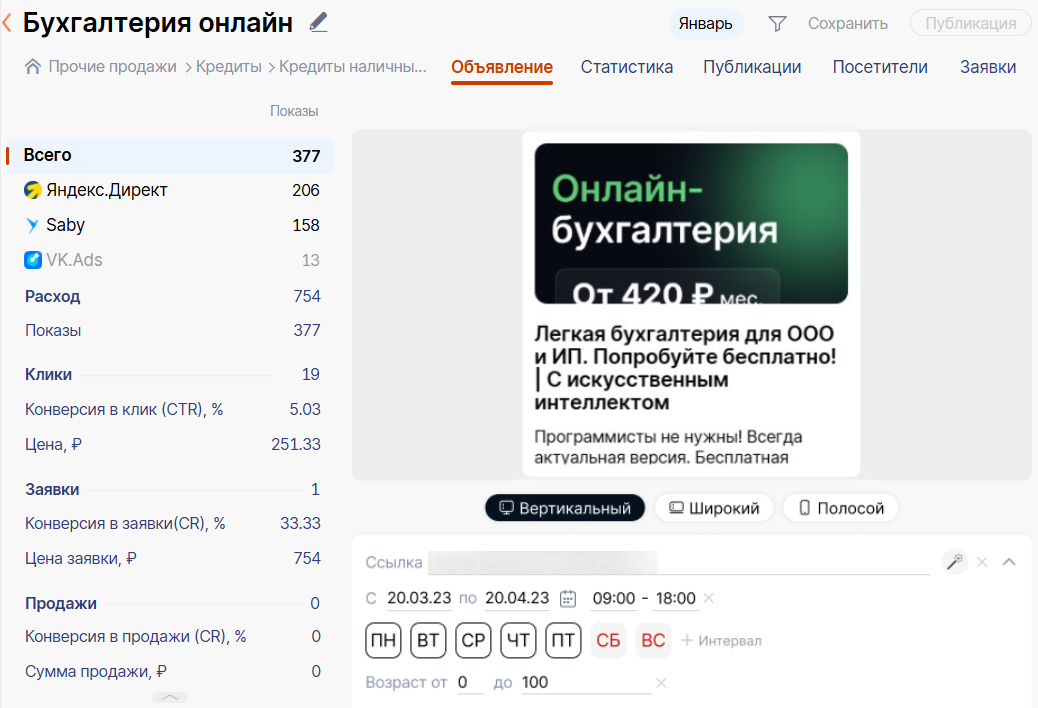Screen dimensions: 1038x708
Task: Open the Посетители tab
Action: pos(880,67)
